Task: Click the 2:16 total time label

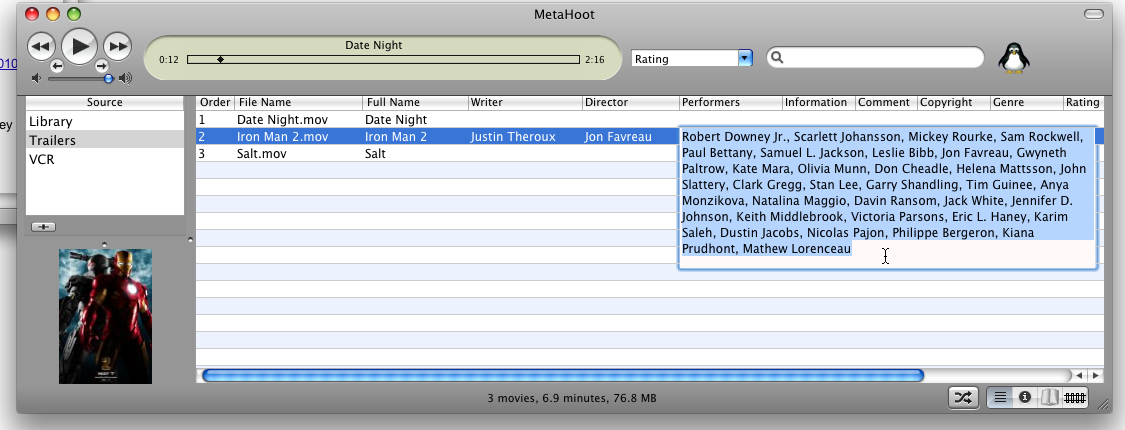Action: click(595, 60)
